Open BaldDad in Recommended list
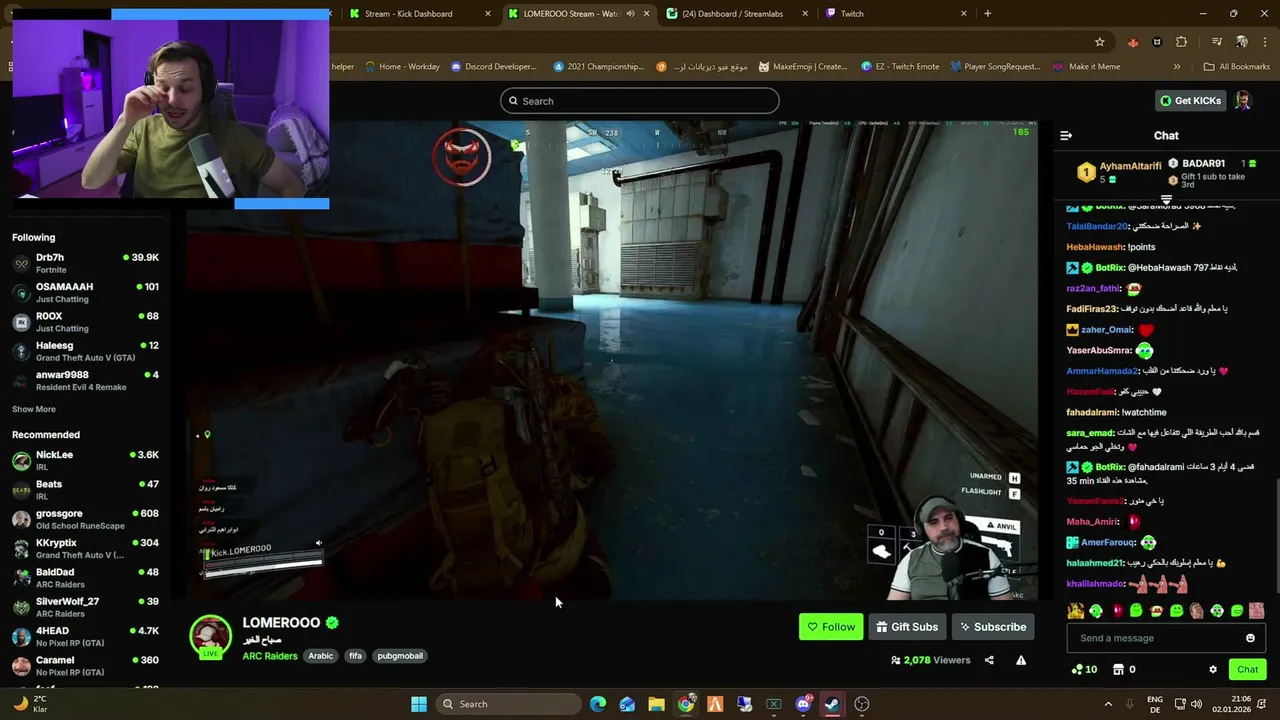The image size is (1280, 720). [85, 578]
